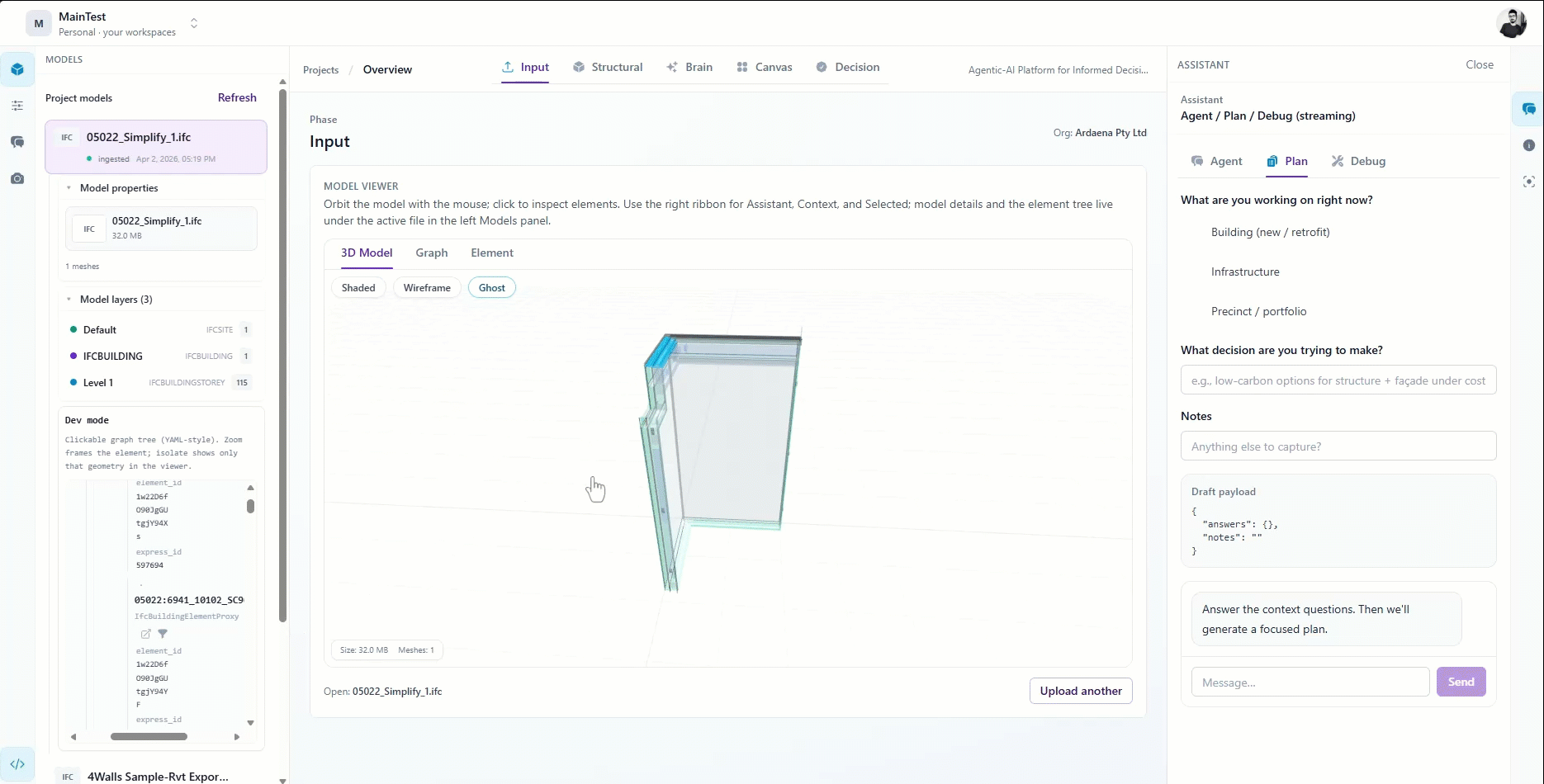Click the decision question input field
Screen dimensions: 1544x784
pyautogui.click(x=1338, y=380)
